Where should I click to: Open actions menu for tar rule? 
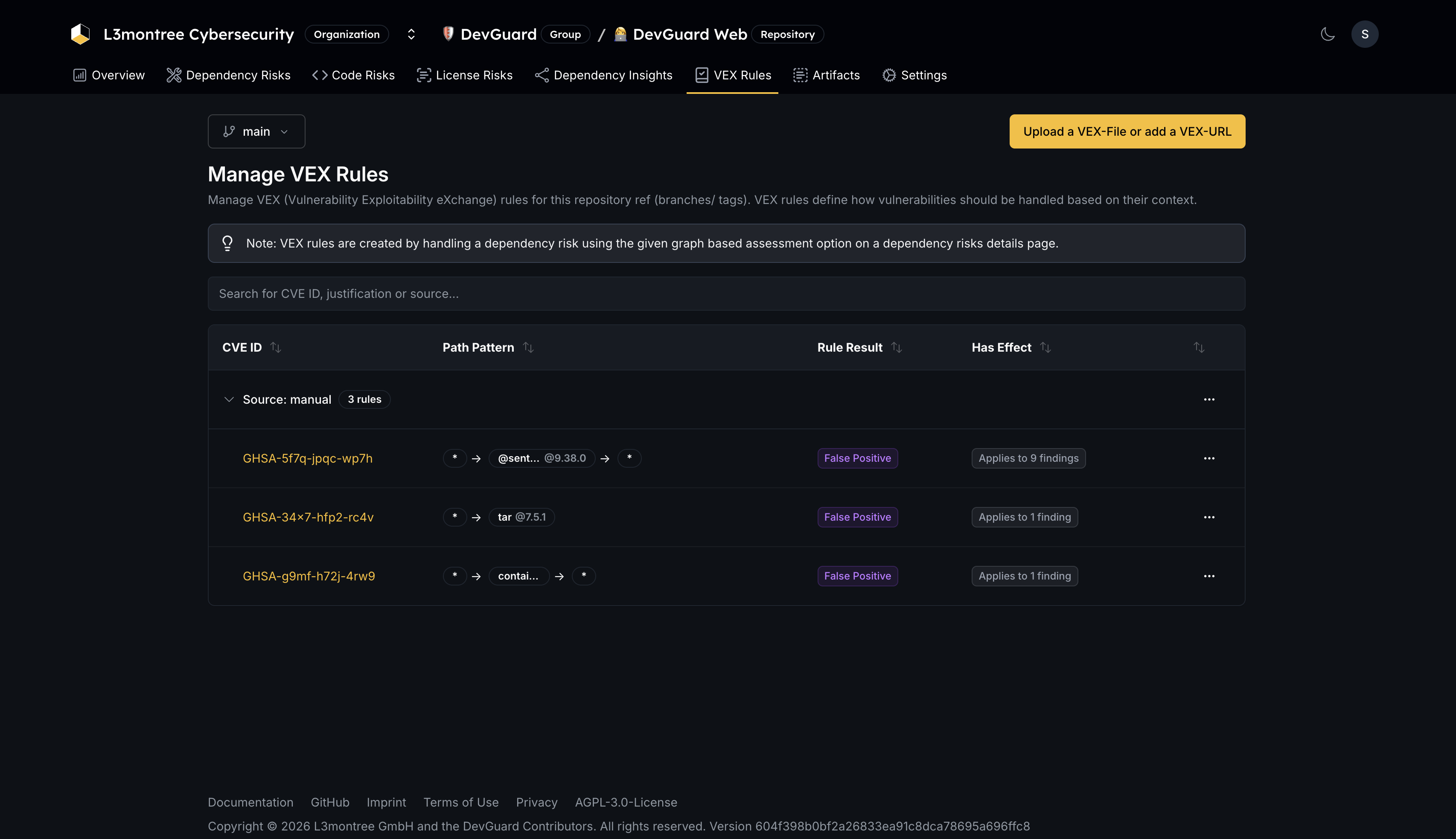tap(1209, 517)
